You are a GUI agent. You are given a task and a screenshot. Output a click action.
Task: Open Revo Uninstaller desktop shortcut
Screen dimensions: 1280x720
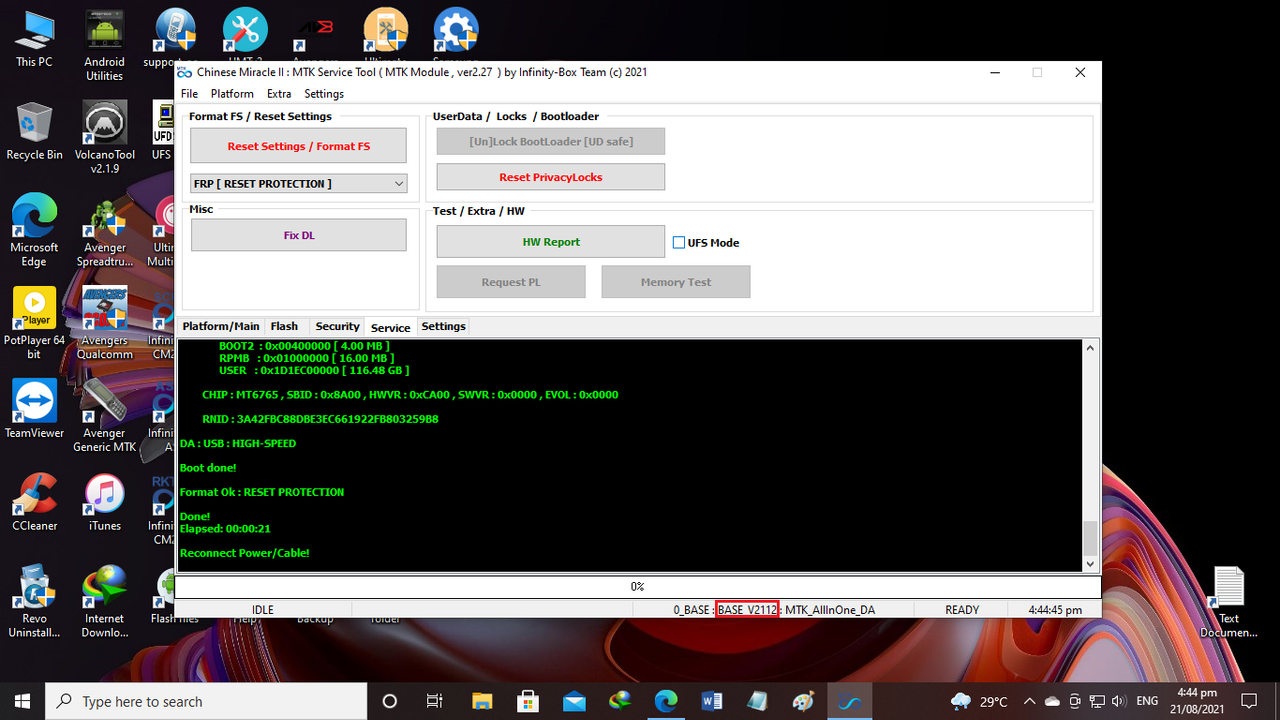click(x=34, y=601)
